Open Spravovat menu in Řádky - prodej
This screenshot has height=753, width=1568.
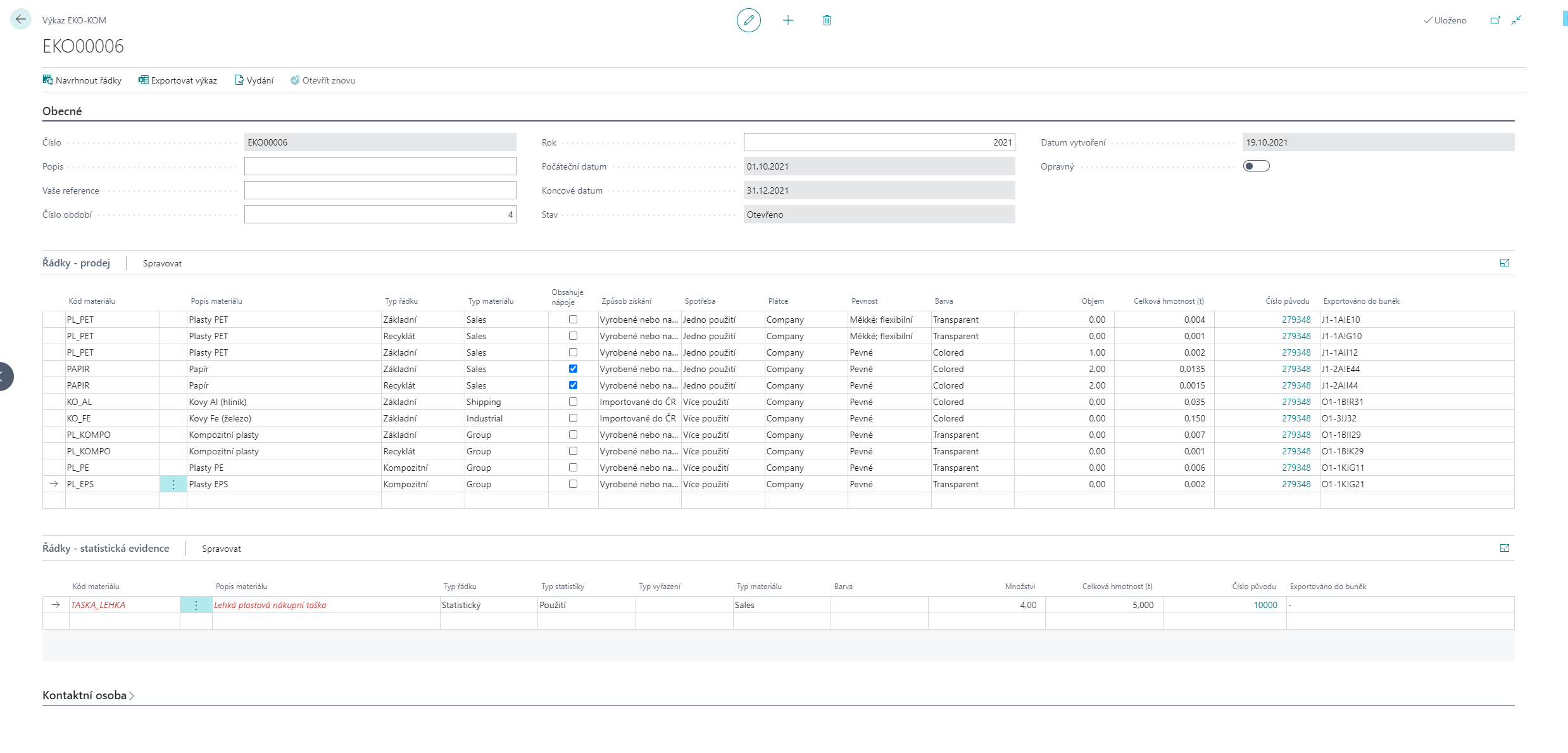point(162,263)
